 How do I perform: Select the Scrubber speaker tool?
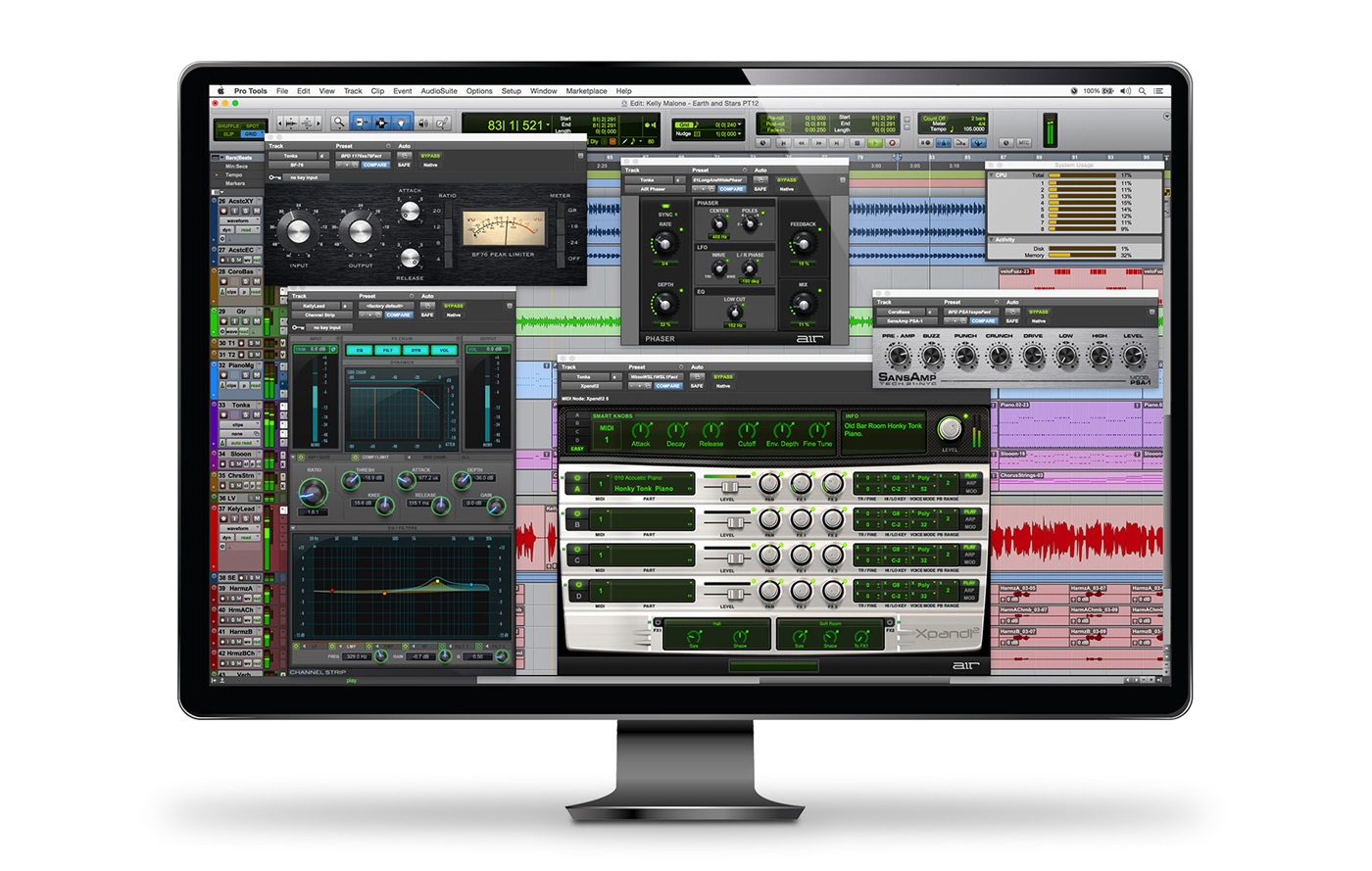point(423,122)
